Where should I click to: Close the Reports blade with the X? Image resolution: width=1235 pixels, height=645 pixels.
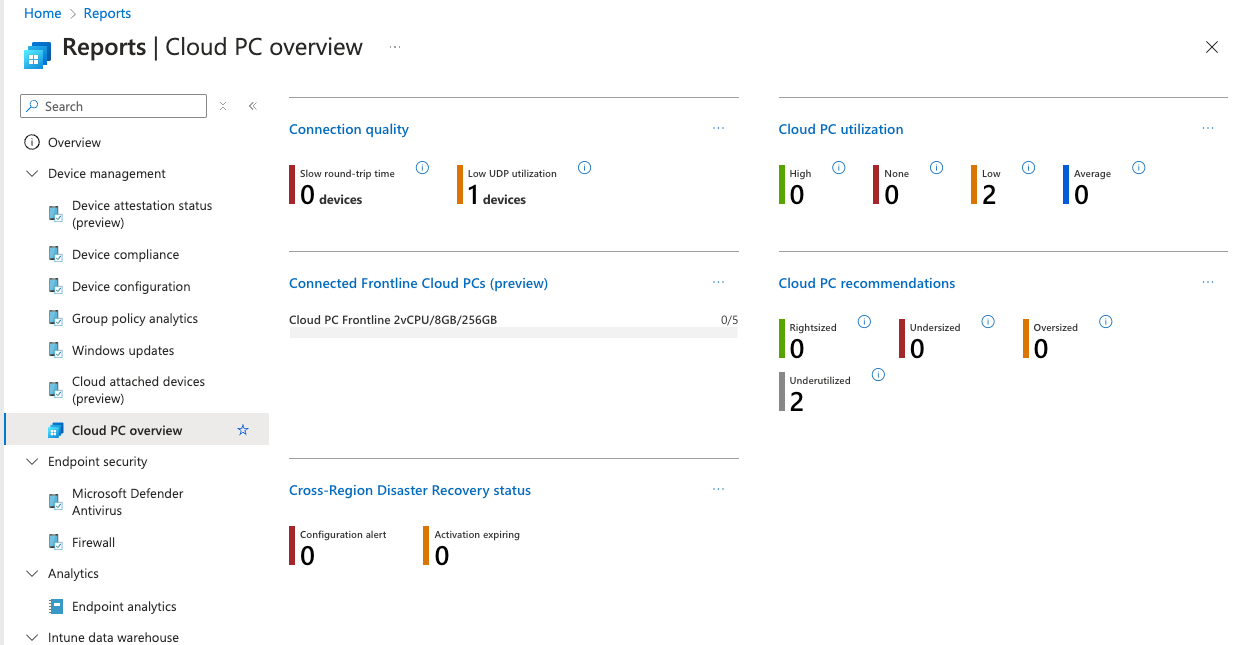pos(1212,47)
